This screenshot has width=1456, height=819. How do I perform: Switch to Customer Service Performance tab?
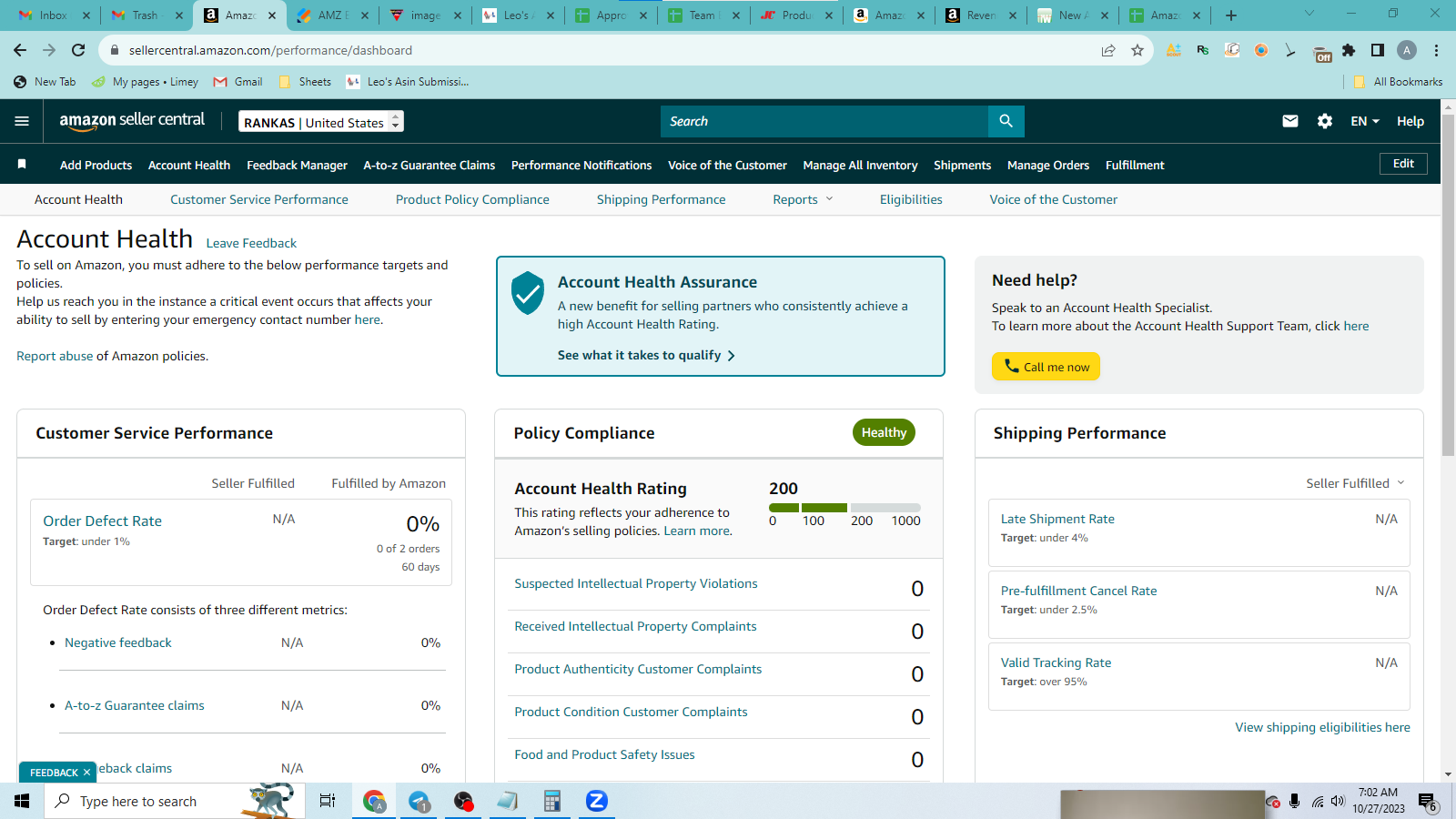coord(259,199)
